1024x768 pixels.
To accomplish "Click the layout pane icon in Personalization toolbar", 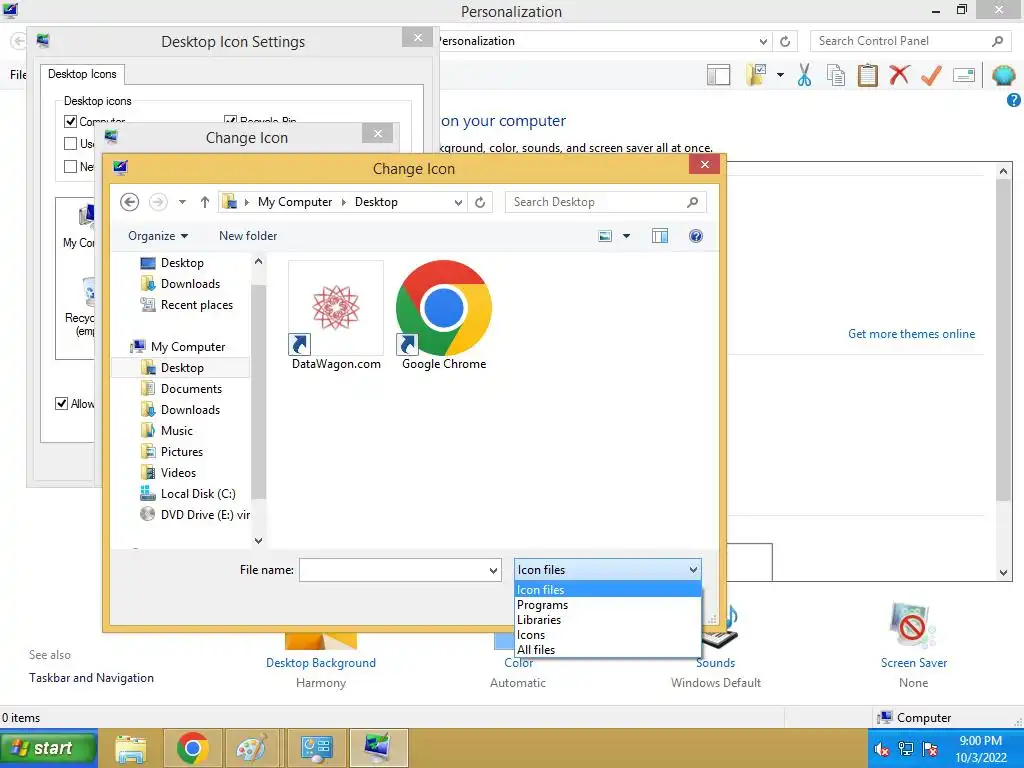I will click(x=718, y=75).
